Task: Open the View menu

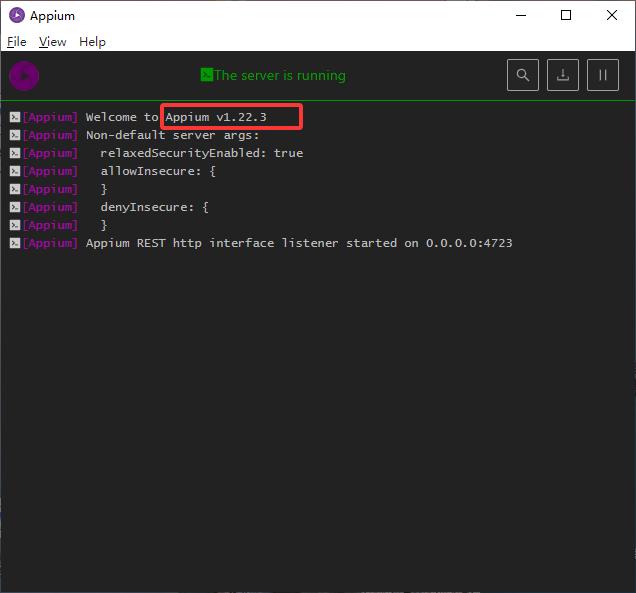Action: pos(52,42)
